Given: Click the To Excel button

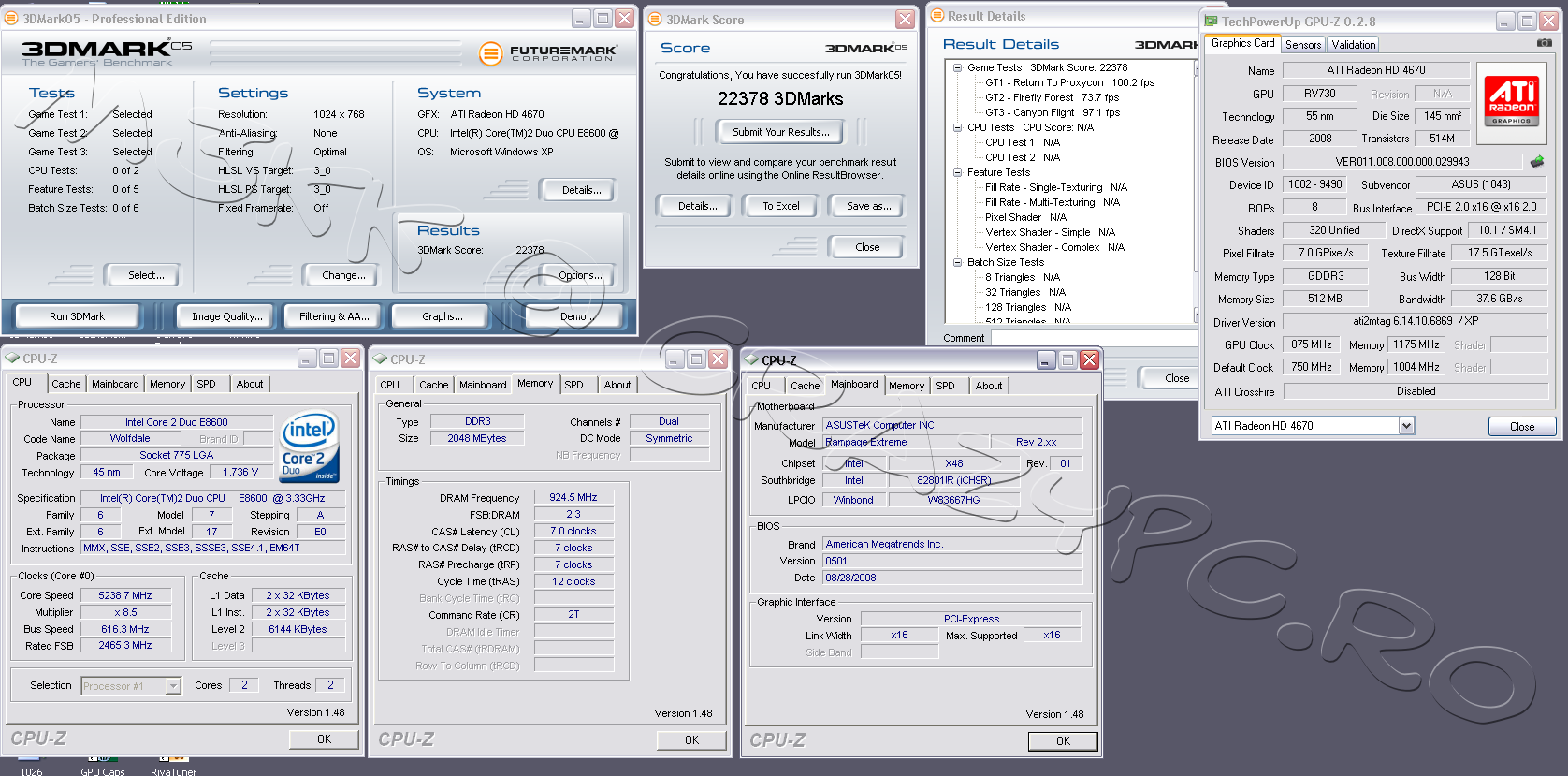Looking at the screenshot, I should click(x=780, y=206).
